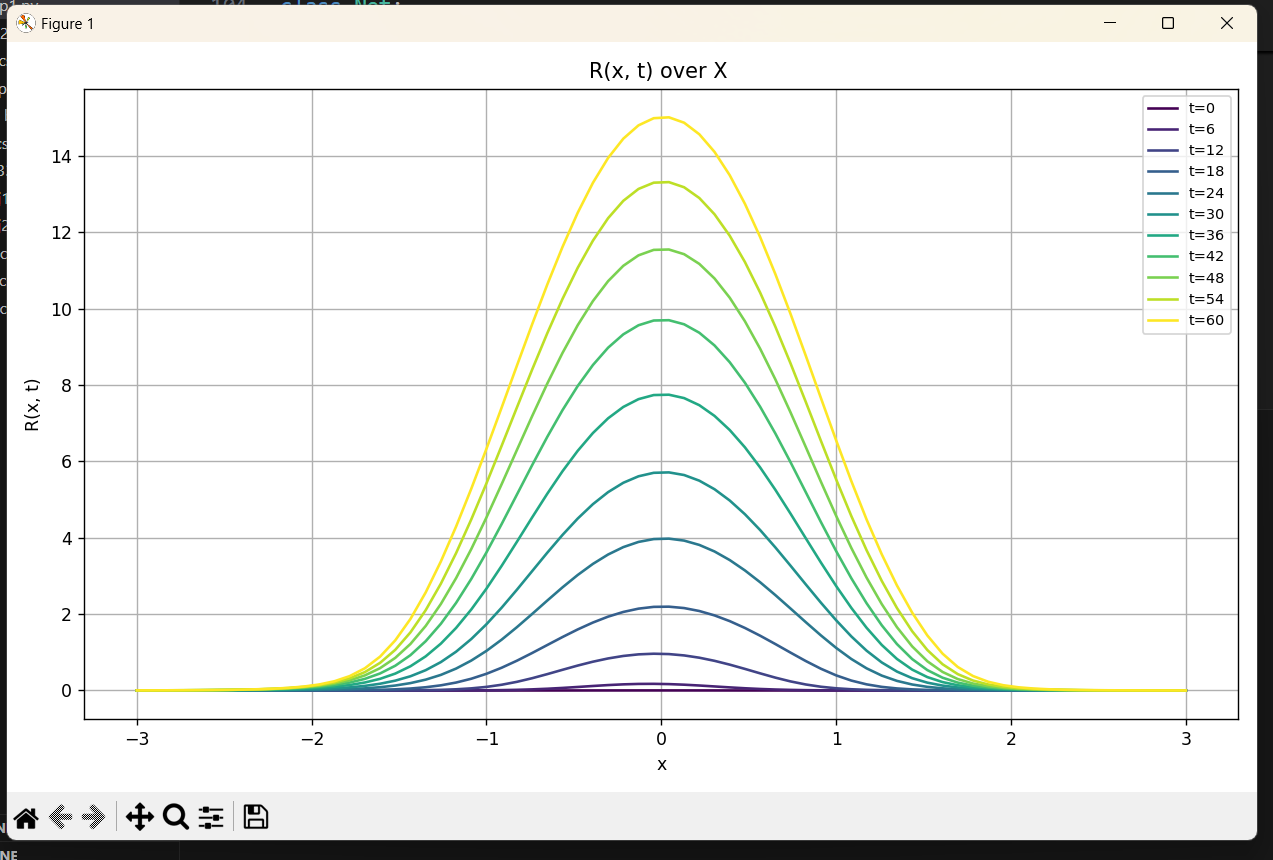This screenshot has height=860, width=1273.
Task: Click the horizontal axis label x
Action: 661,765
